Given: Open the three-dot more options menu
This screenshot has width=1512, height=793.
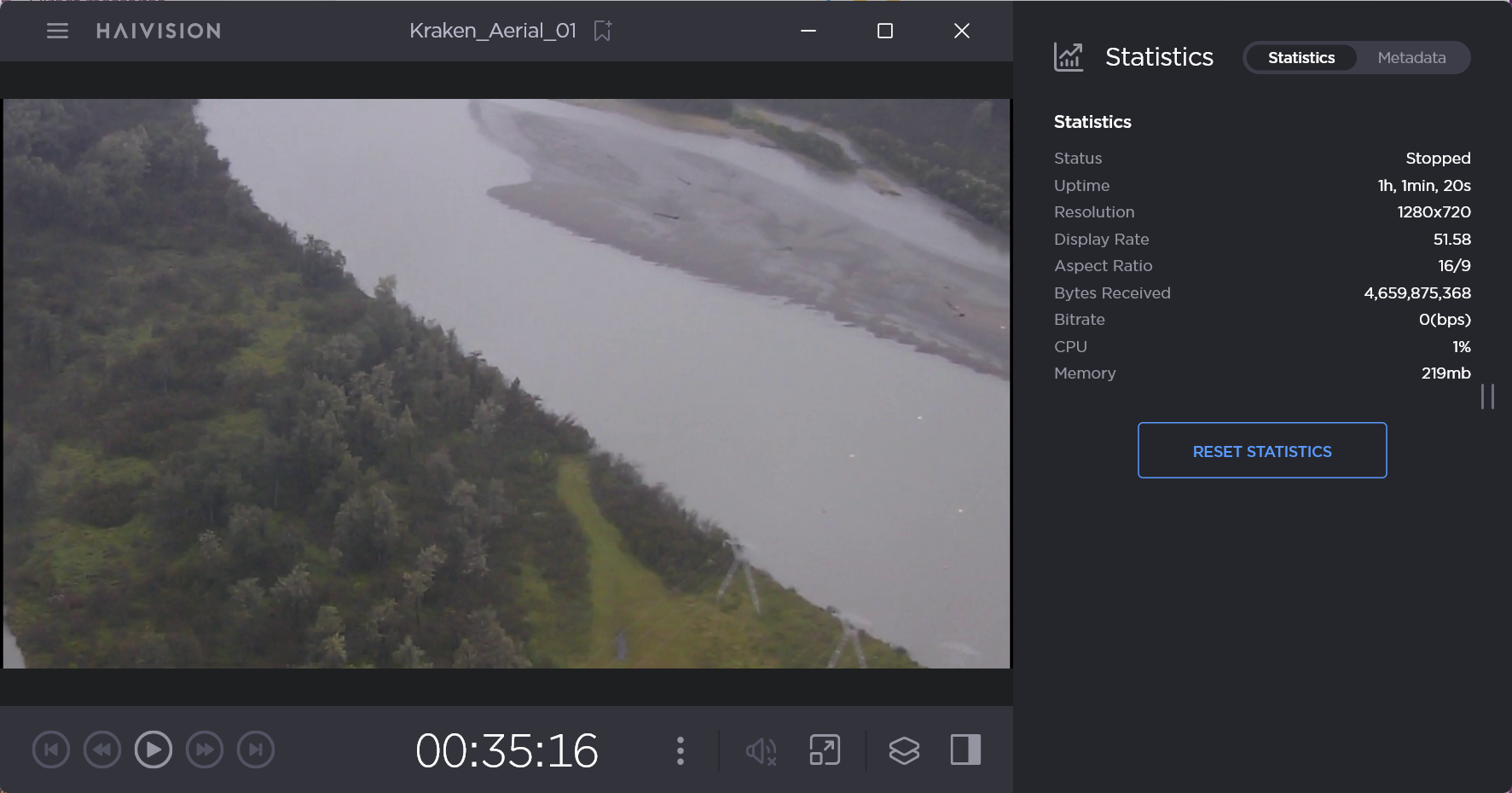Looking at the screenshot, I should [x=680, y=750].
